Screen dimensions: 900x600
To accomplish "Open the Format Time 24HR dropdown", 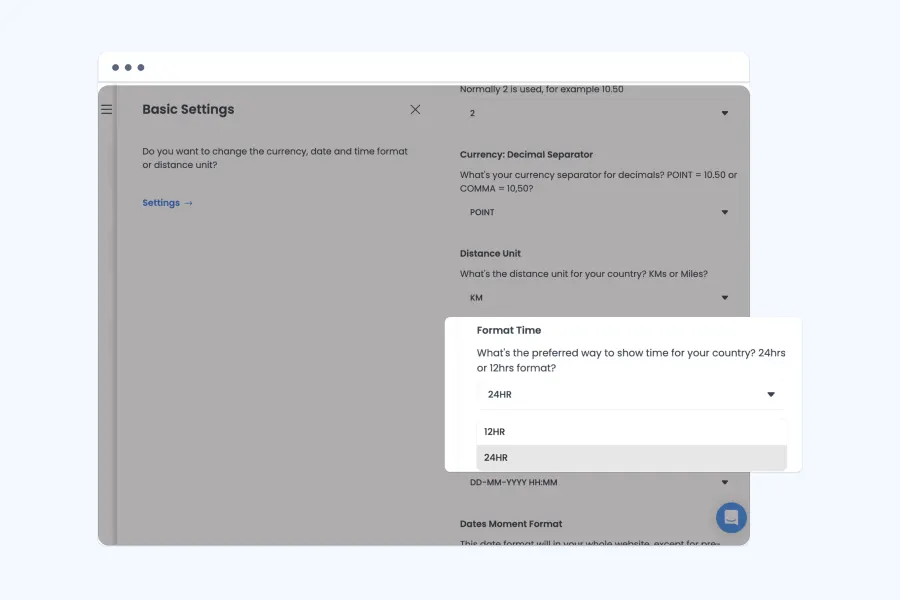I will (x=631, y=394).
